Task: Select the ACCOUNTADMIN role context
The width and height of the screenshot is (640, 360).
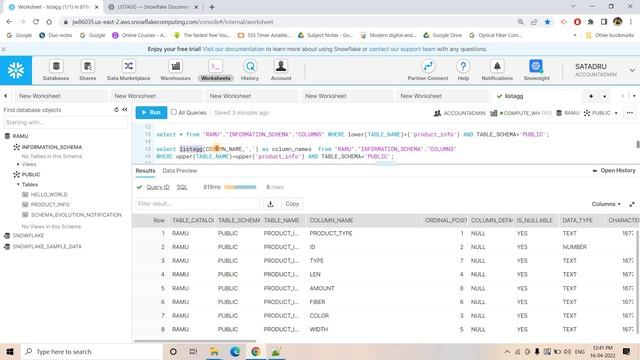Action: [x=460, y=113]
